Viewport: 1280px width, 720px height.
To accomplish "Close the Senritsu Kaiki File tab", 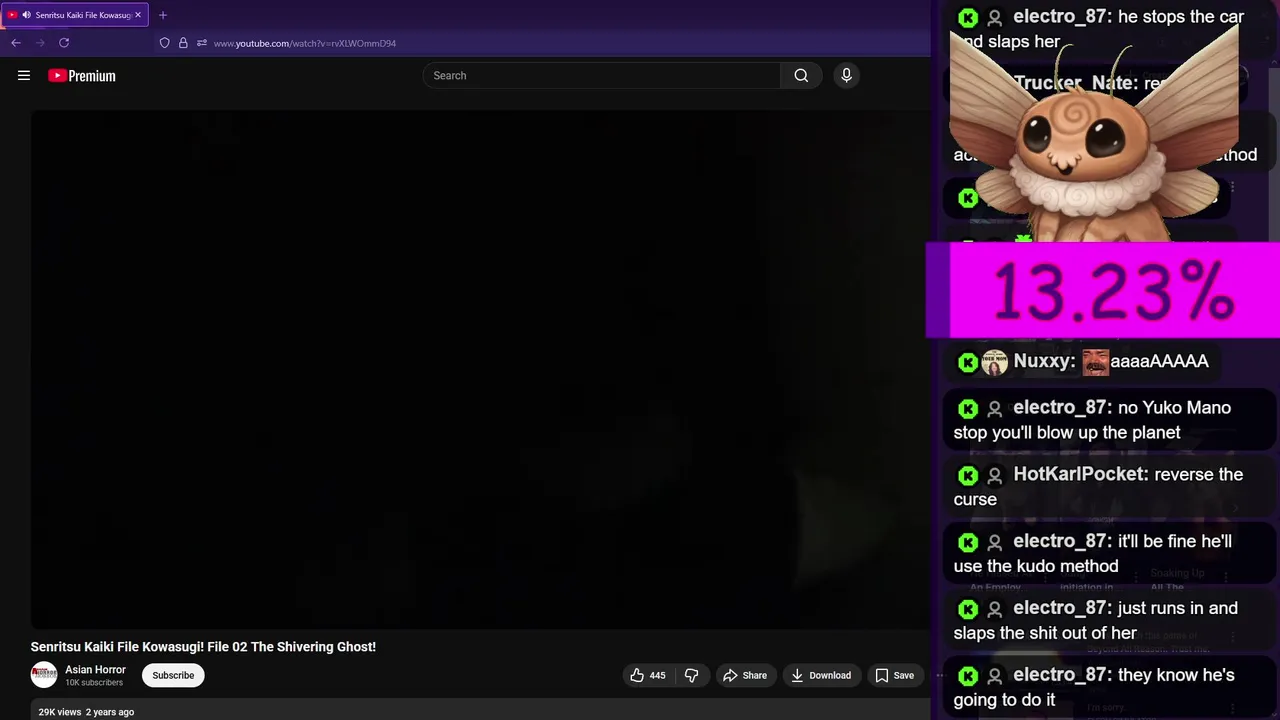I will 138,15.
